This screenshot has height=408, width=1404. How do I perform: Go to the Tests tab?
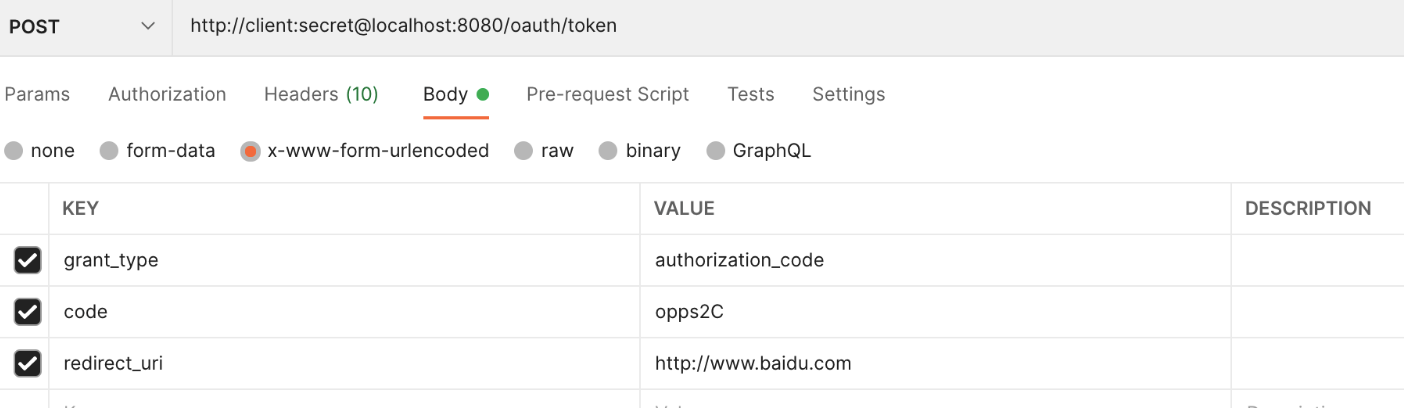tap(750, 94)
